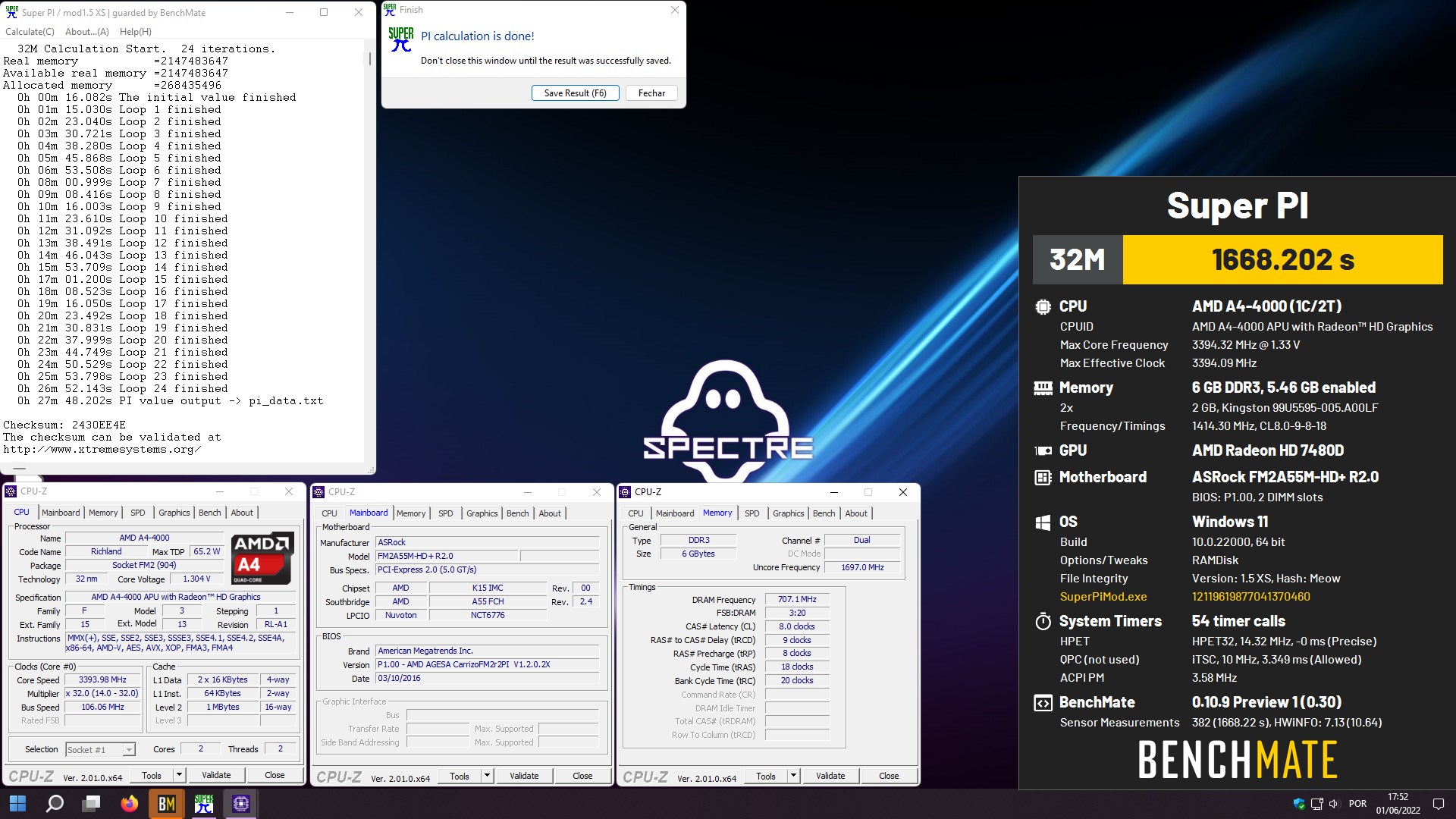The width and height of the screenshot is (1456, 819).
Task: Switch to CPU-Z taskbar icon
Action: click(241, 803)
